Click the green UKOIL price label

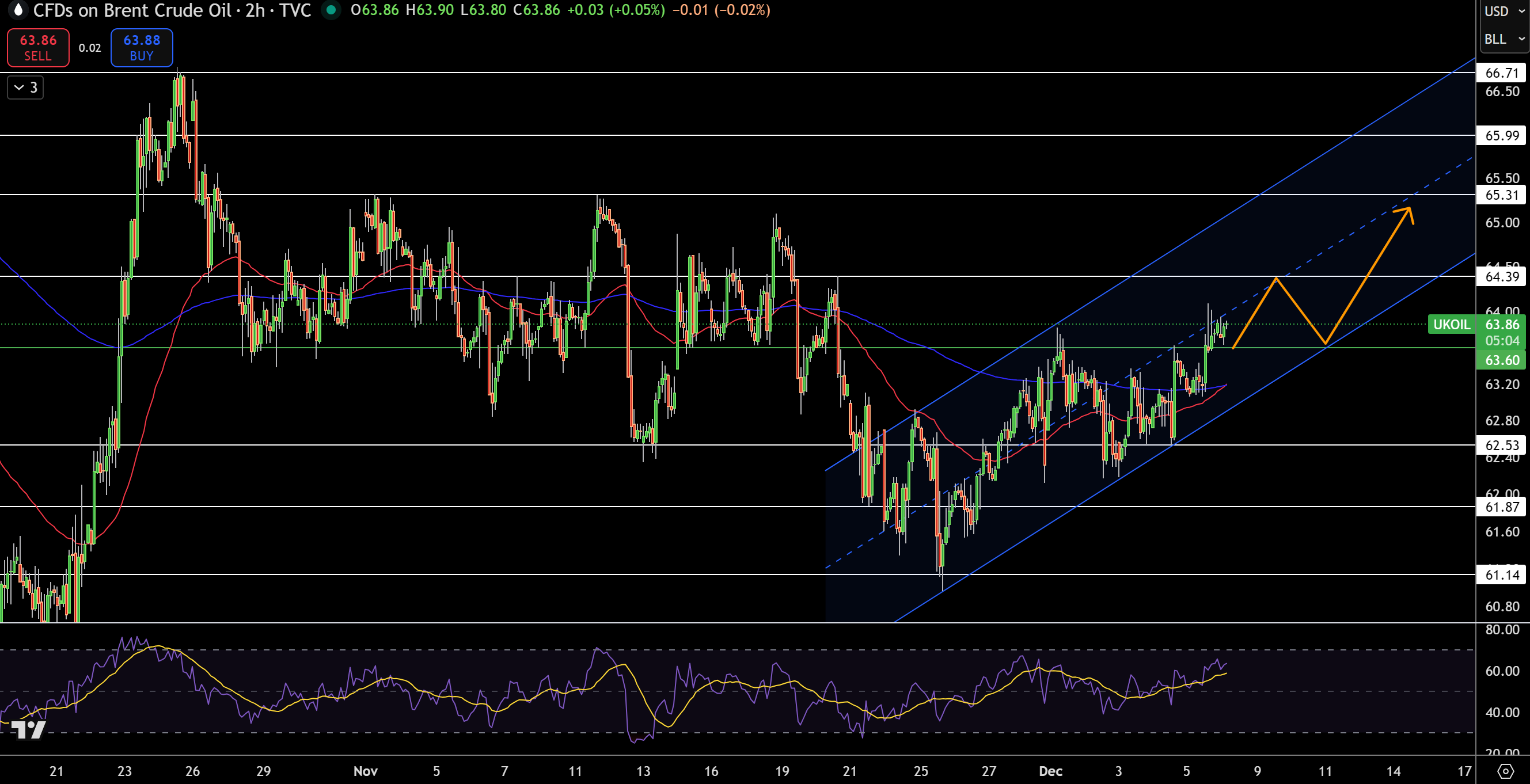[x=1451, y=324]
